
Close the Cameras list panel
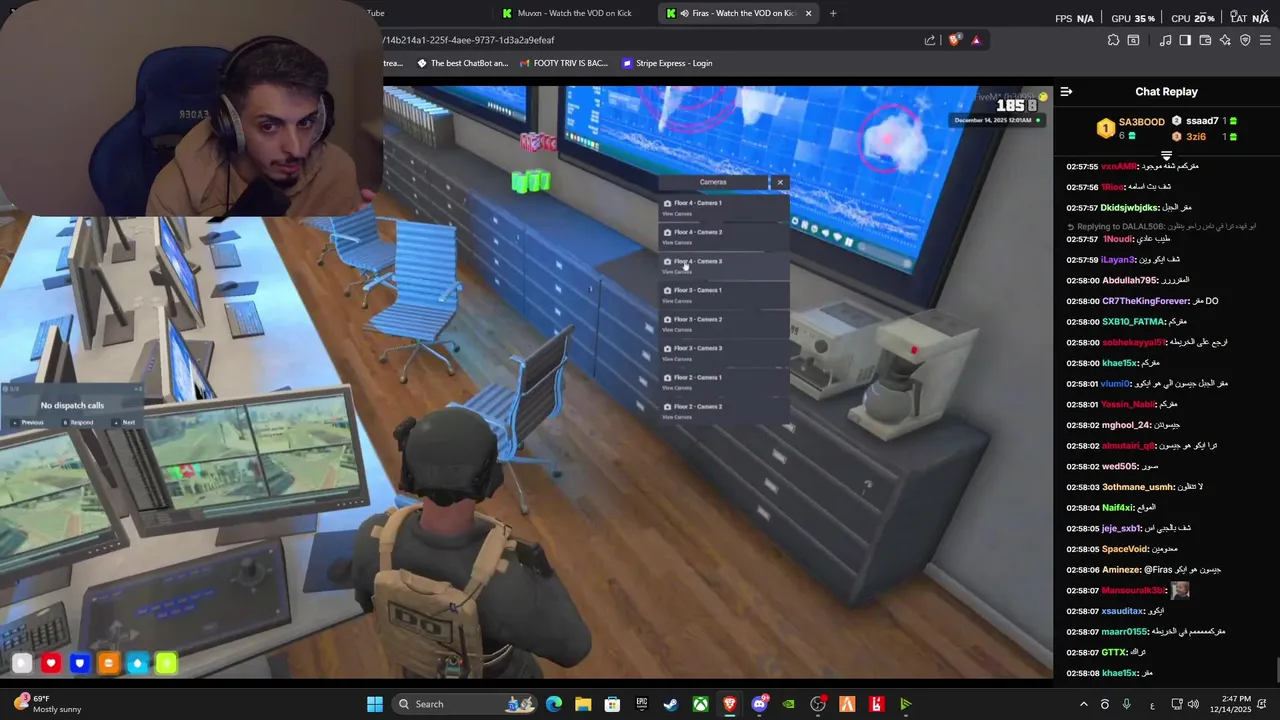point(780,182)
